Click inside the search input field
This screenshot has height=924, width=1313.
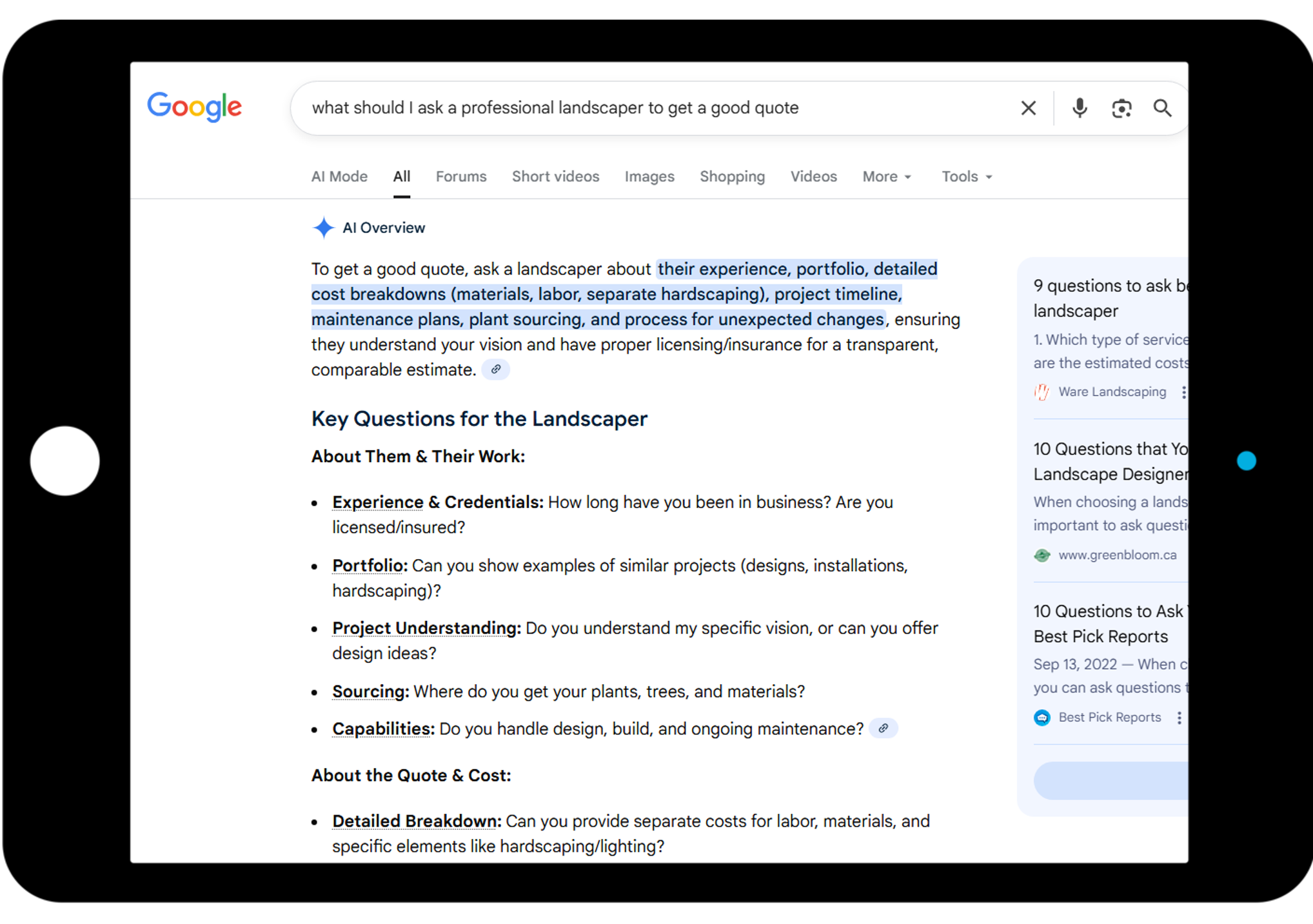click(x=645, y=108)
